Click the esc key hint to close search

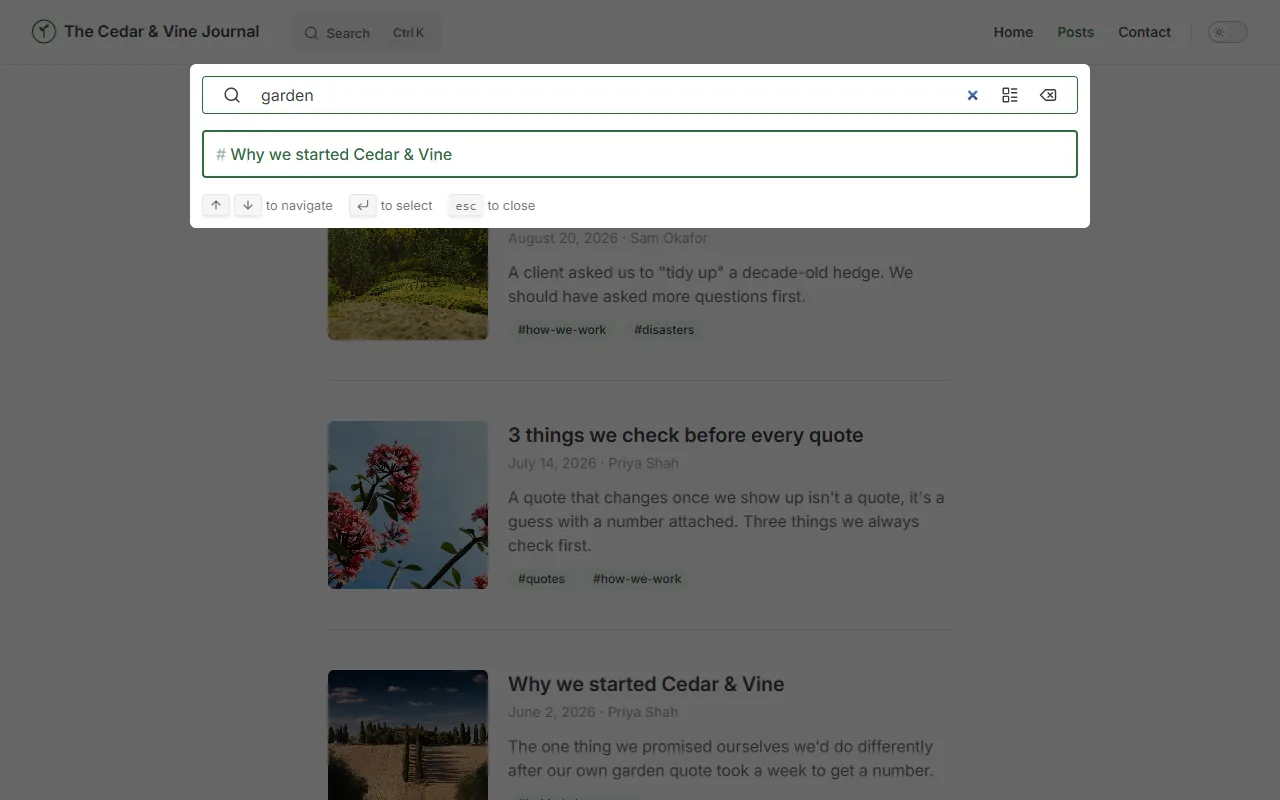(466, 205)
